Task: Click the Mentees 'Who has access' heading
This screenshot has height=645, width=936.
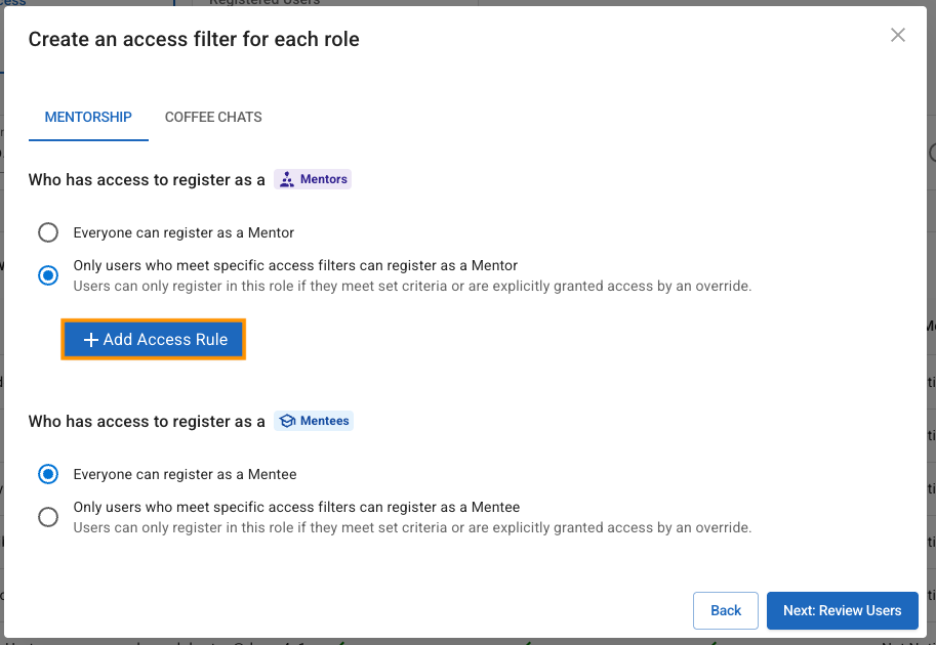Action: pos(146,421)
